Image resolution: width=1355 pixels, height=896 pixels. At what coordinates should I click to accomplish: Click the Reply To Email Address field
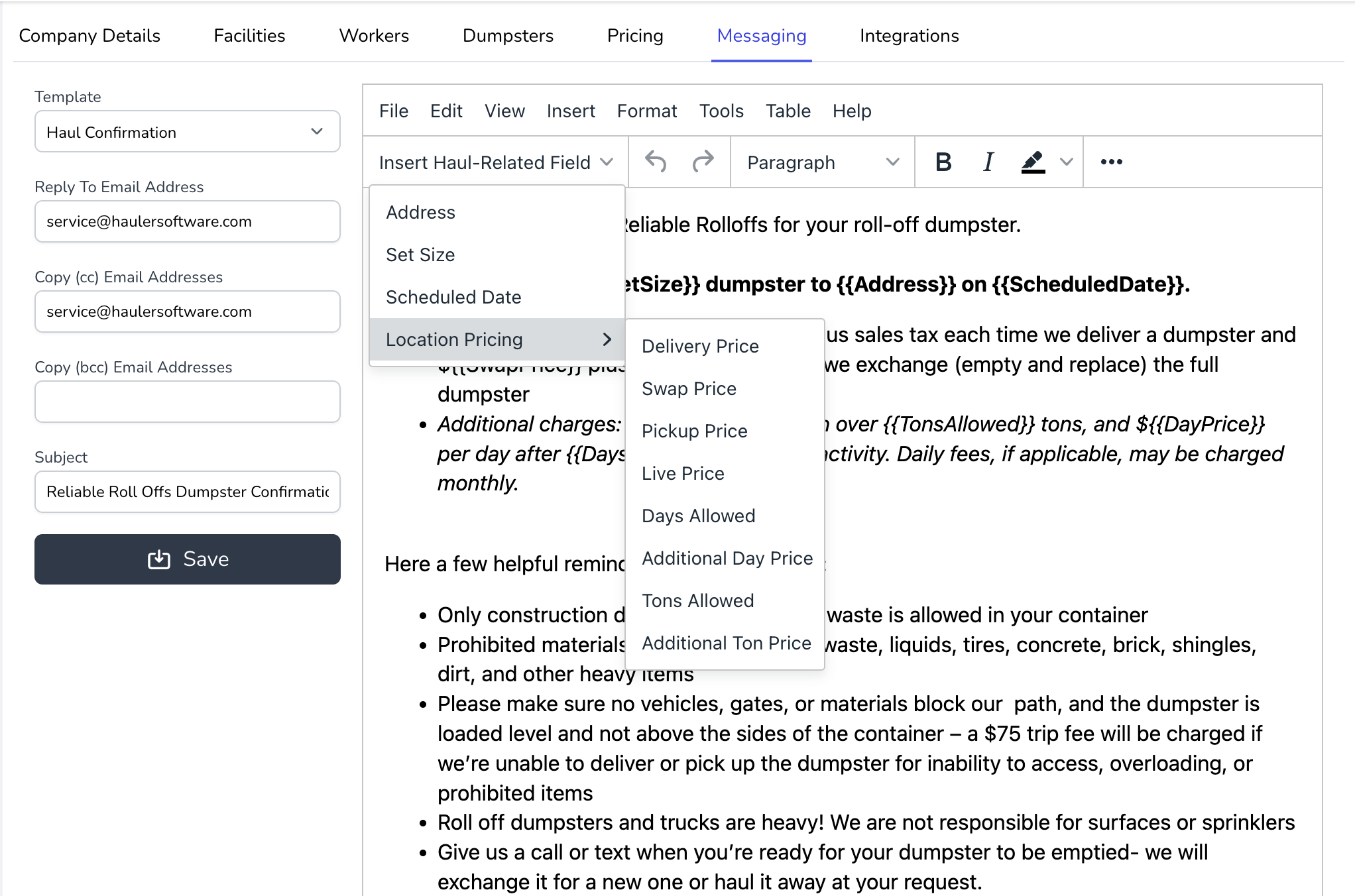(188, 221)
